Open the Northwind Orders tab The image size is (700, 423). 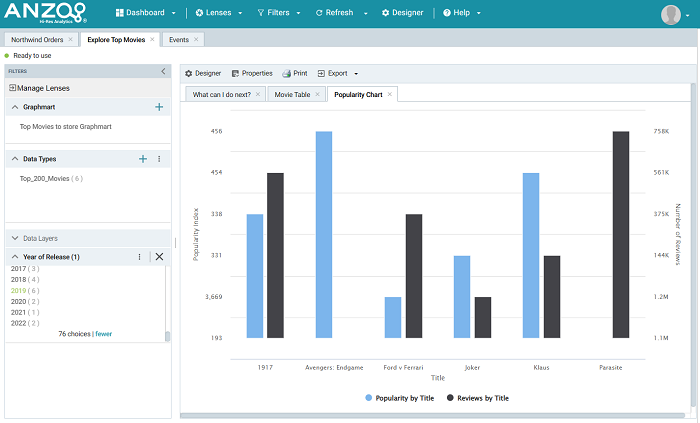coord(35,39)
